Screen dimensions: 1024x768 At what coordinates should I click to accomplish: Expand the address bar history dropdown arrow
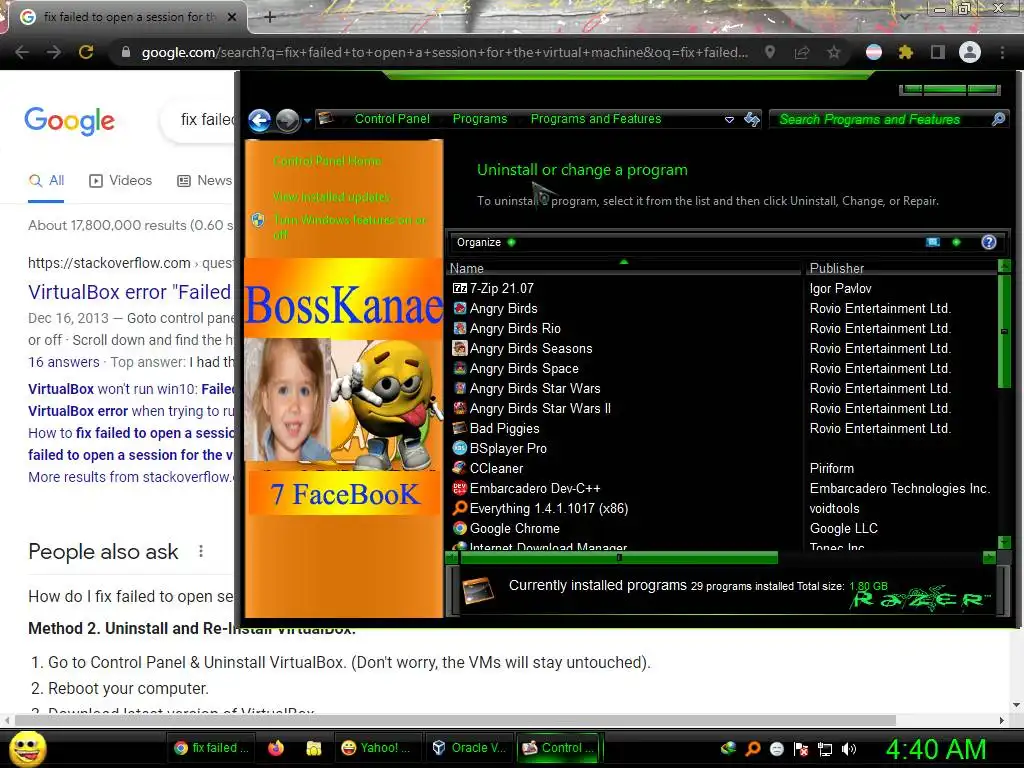tap(729, 120)
